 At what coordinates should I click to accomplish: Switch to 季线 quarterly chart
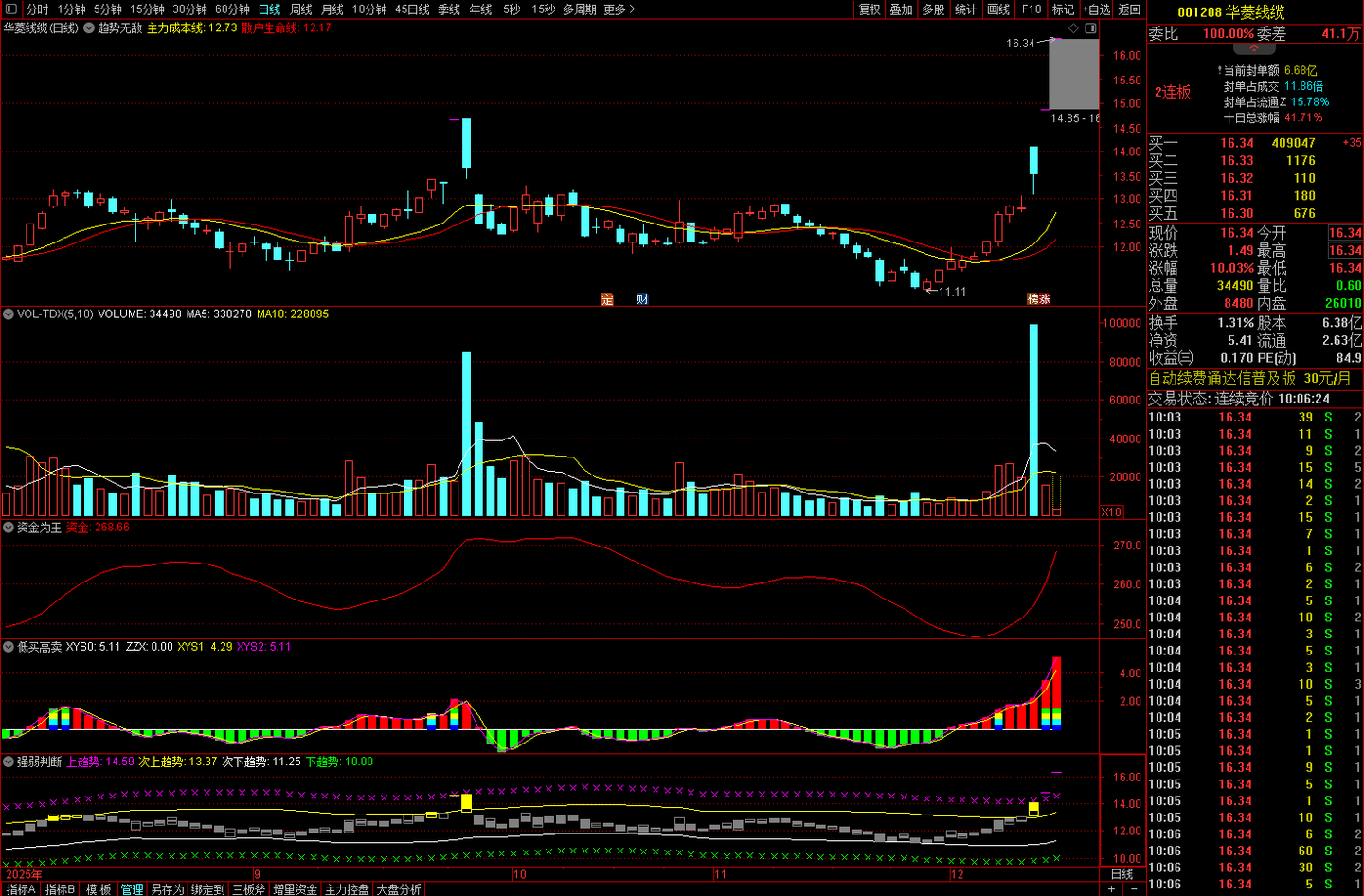coord(449,9)
